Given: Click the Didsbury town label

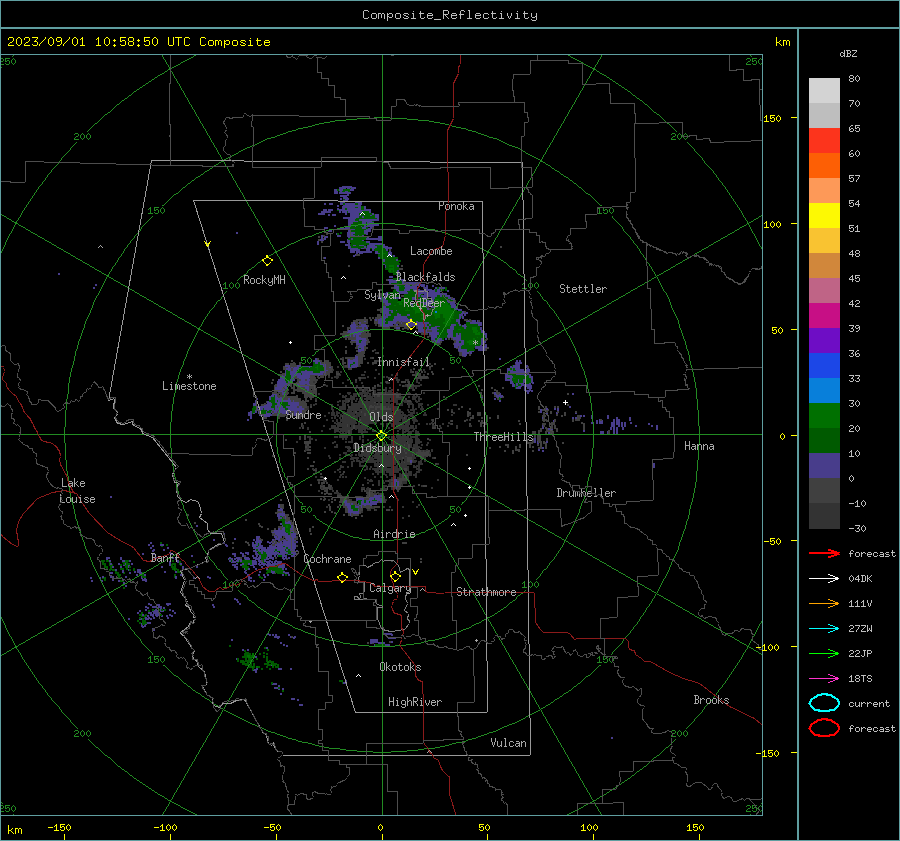Looking at the screenshot, I should [377, 448].
